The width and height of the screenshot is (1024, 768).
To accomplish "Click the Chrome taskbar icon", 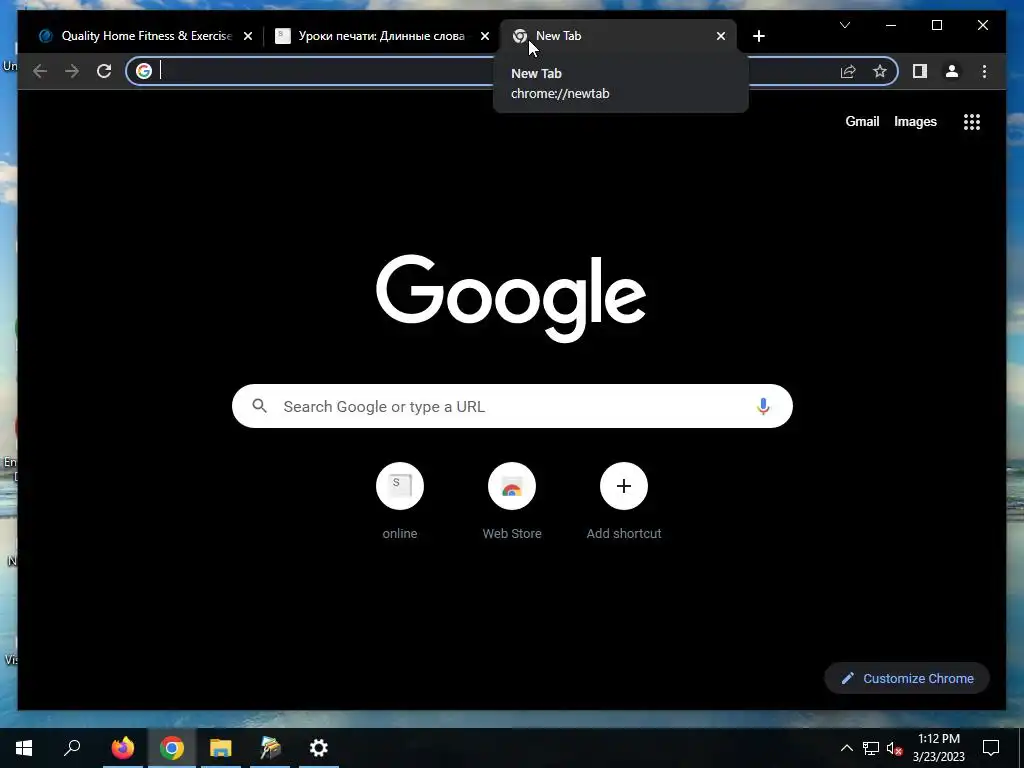I will [x=172, y=748].
